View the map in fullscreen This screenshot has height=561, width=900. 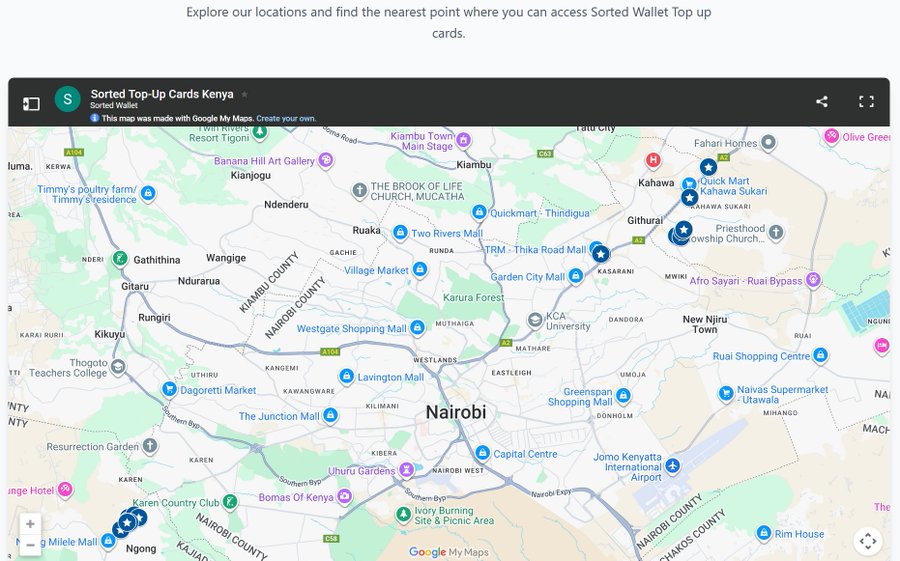point(866,102)
